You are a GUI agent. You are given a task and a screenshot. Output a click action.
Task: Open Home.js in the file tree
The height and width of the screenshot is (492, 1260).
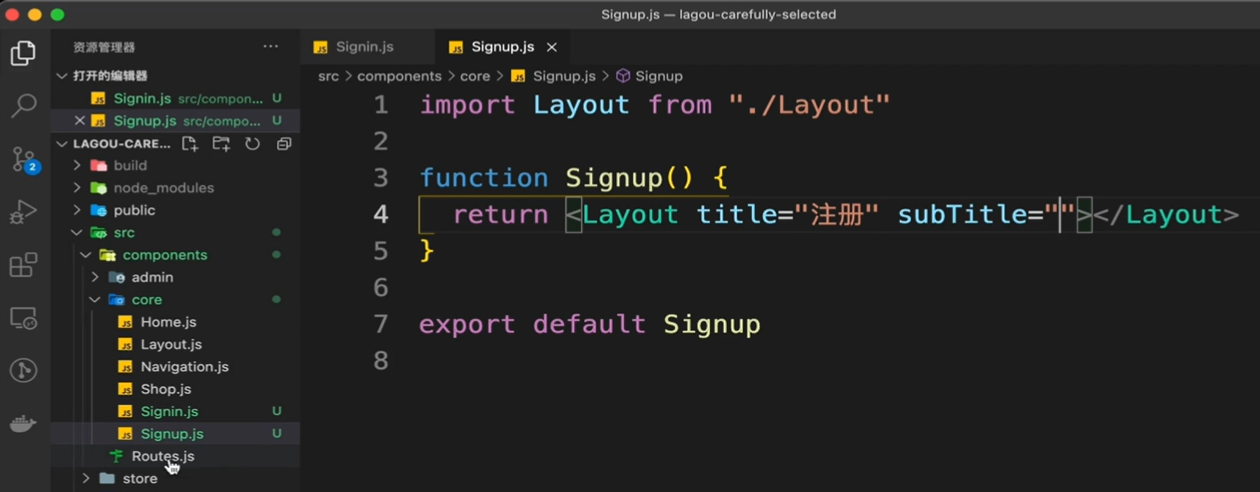point(168,322)
